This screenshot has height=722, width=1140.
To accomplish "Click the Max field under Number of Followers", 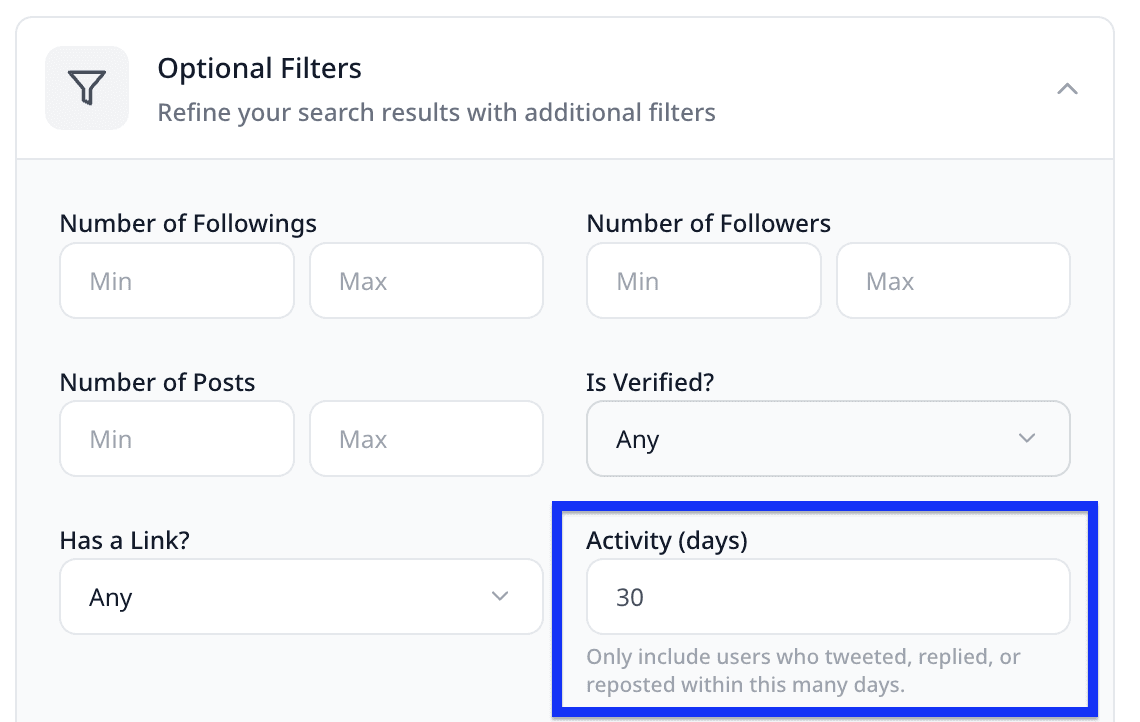I will (x=953, y=280).
